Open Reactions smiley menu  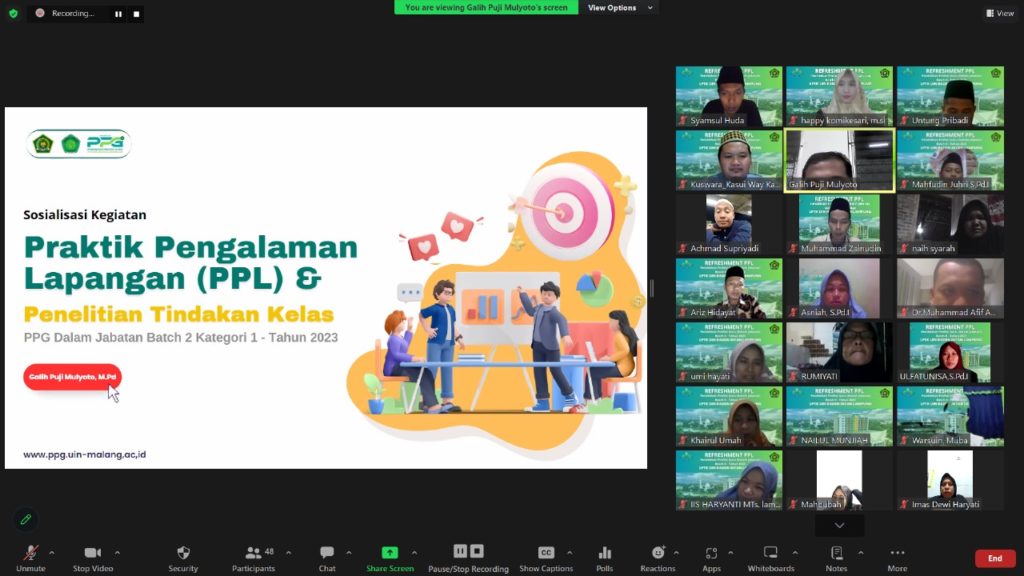coord(658,558)
